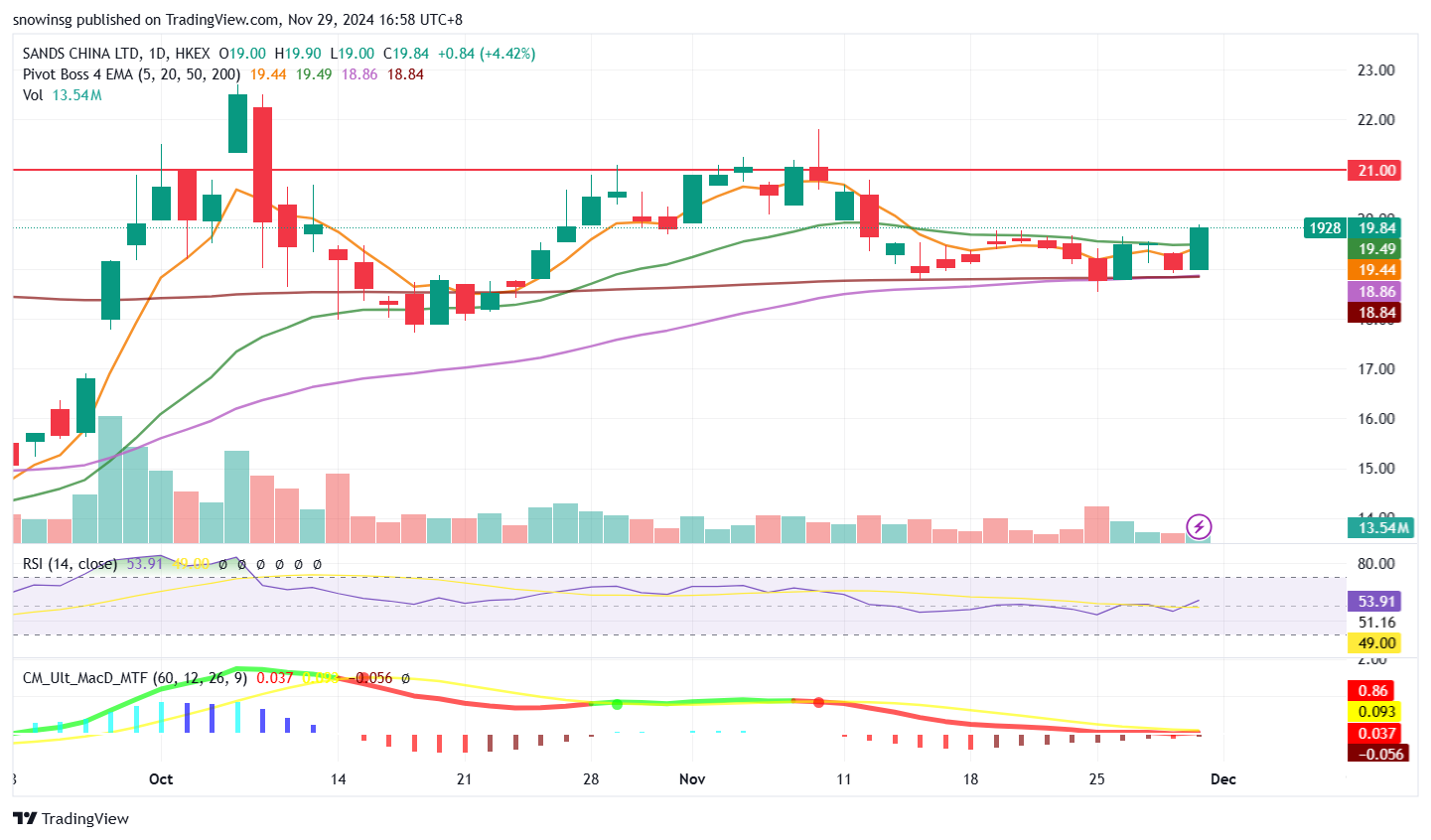This screenshot has height=840, width=1431.
Task: Select the SANDS CHINA LTD symbol title
Action: click(82, 54)
